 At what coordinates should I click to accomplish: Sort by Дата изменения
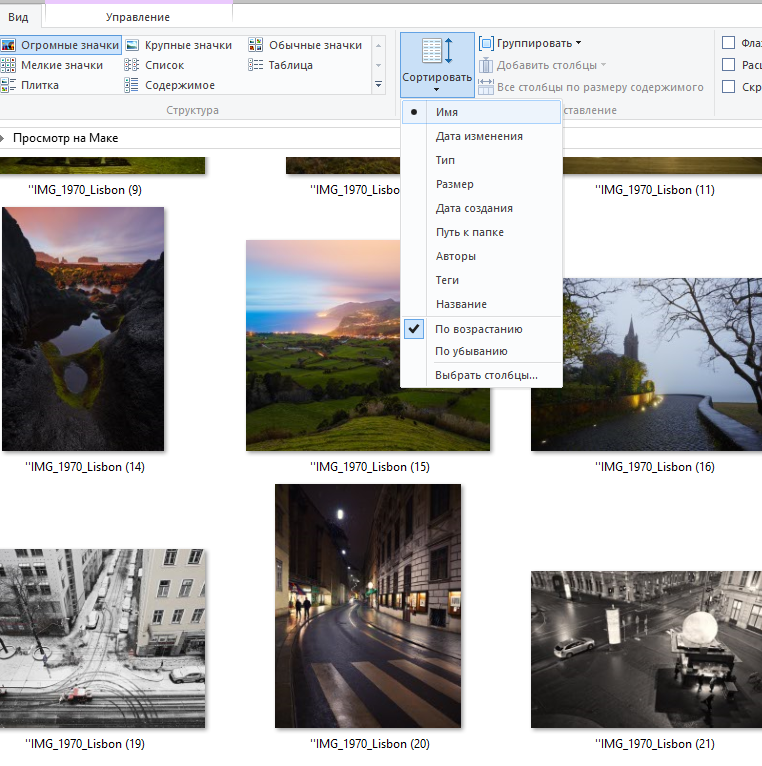478,136
